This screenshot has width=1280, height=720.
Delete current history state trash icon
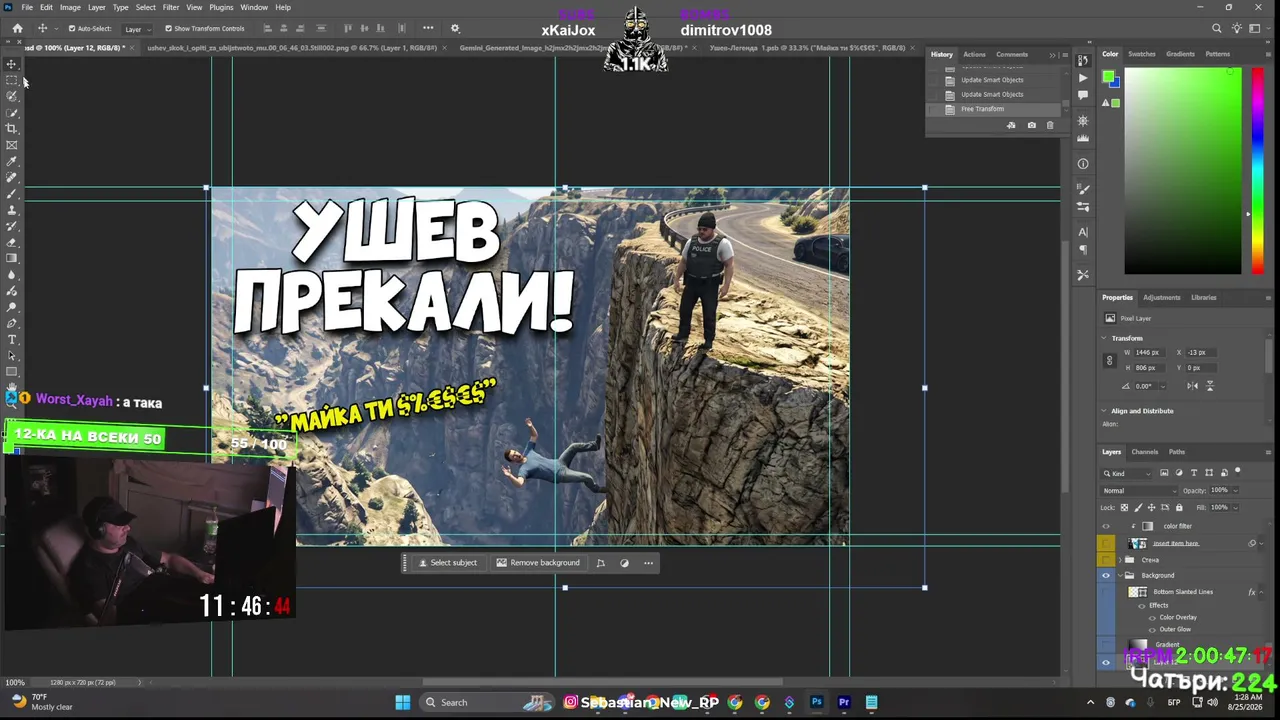tap(1050, 125)
